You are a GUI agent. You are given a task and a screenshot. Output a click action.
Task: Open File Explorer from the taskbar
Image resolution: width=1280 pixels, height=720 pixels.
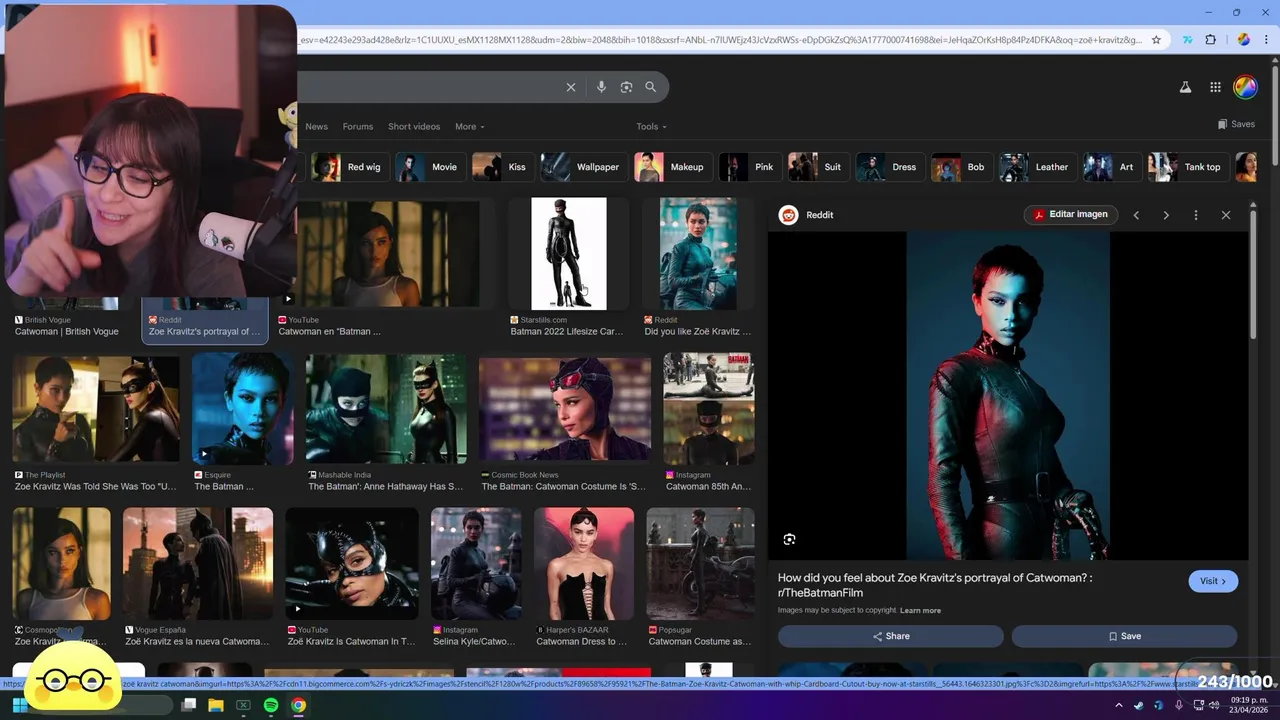(x=215, y=706)
